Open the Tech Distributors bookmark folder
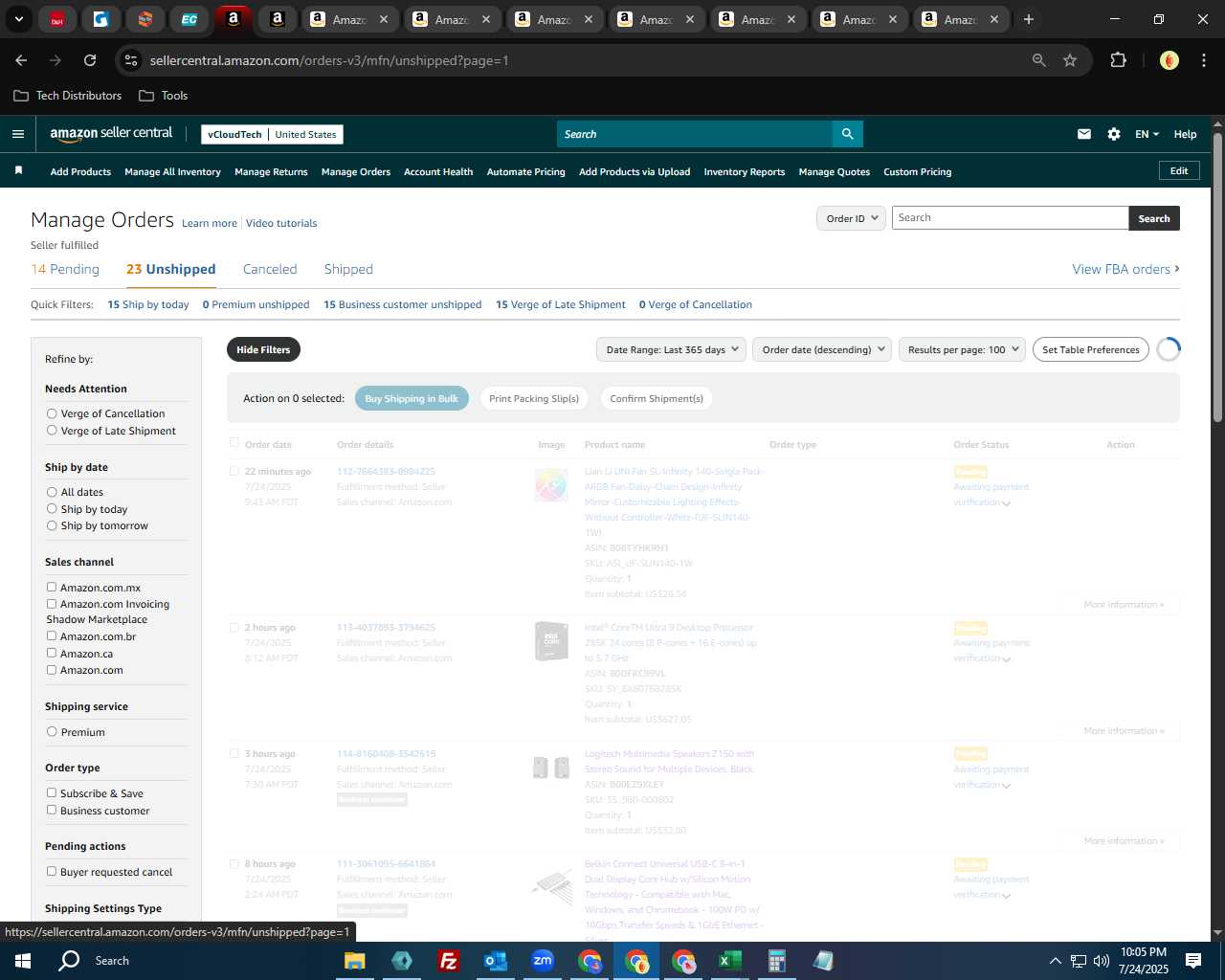 (68, 96)
